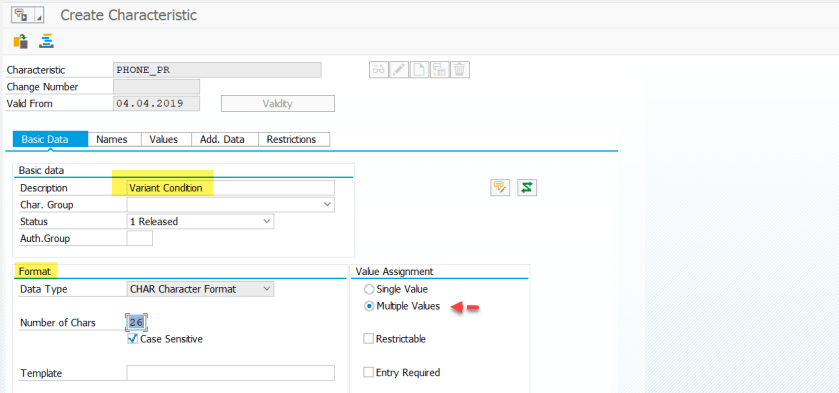839x393 pixels.
Task: Click the Delete trash can icon
Action: 460,70
